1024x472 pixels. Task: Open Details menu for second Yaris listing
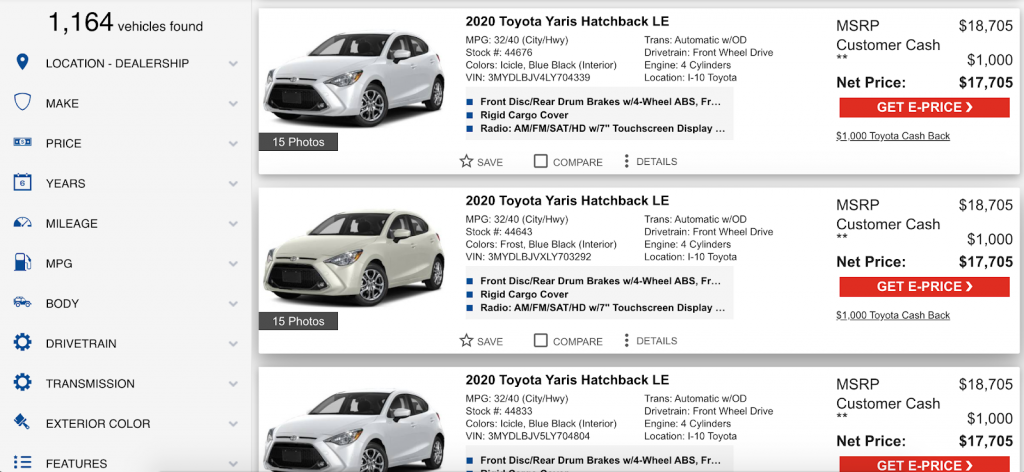click(651, 341)
